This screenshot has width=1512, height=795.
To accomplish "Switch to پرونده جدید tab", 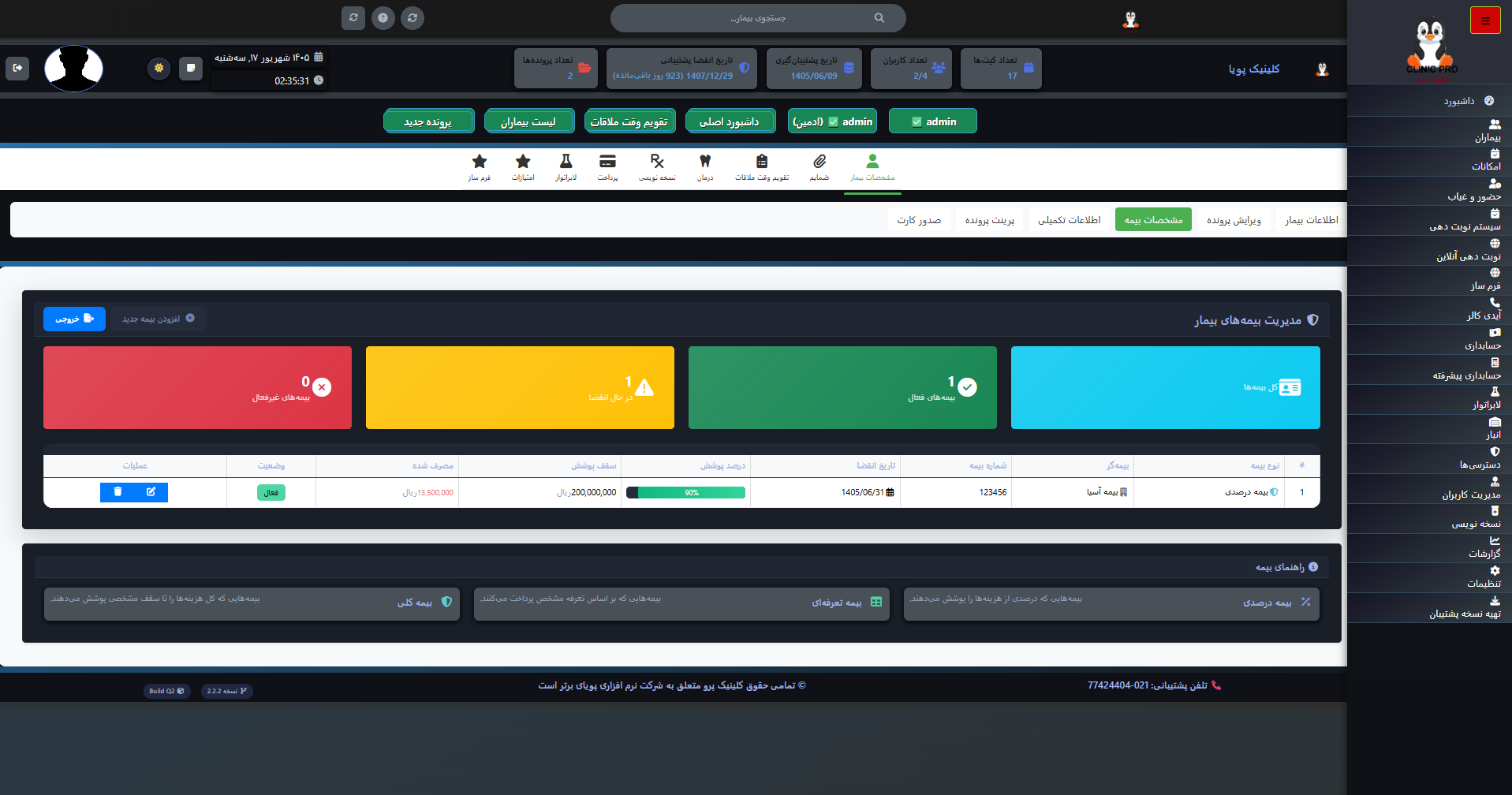I will point(429,121).
